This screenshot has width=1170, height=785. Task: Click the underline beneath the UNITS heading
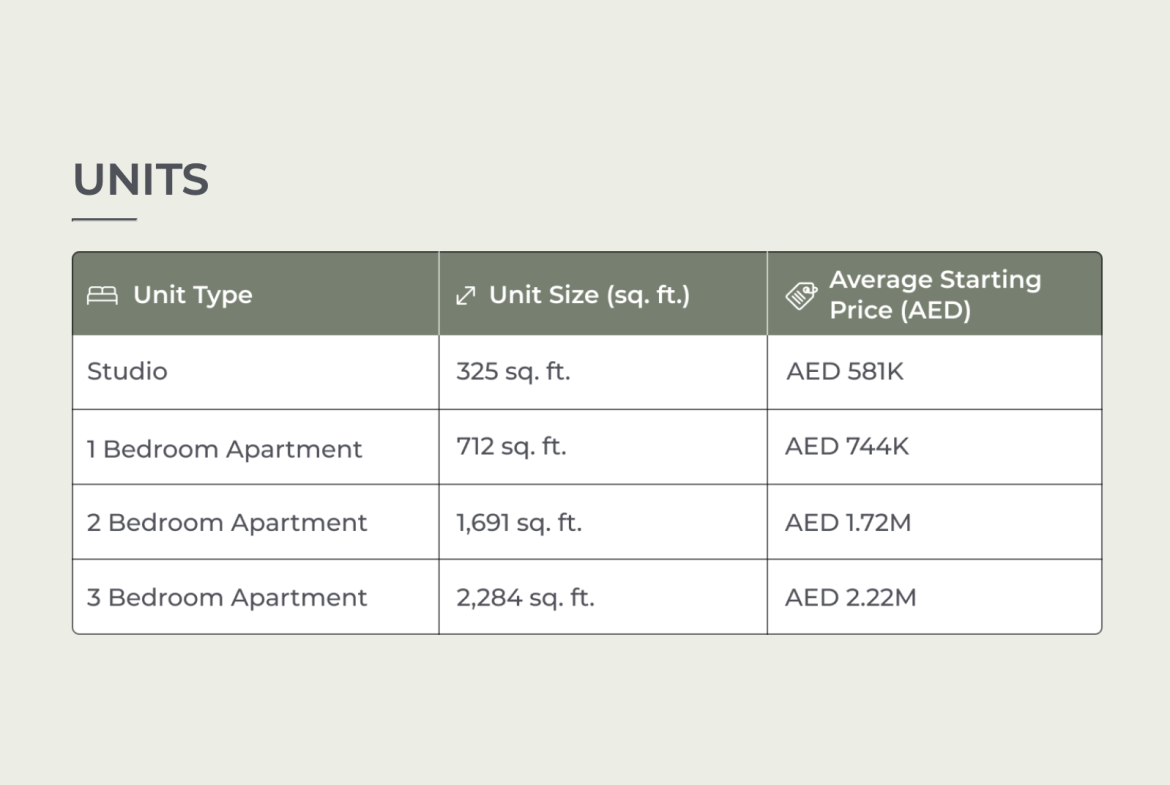tap(104, 219)
